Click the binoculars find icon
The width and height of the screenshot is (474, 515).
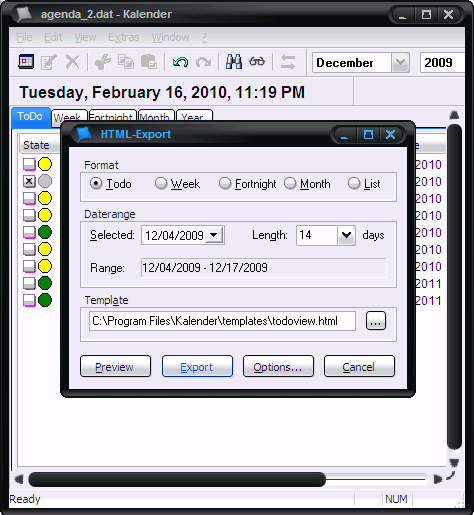pyautogui.click(x=234, y=62)
